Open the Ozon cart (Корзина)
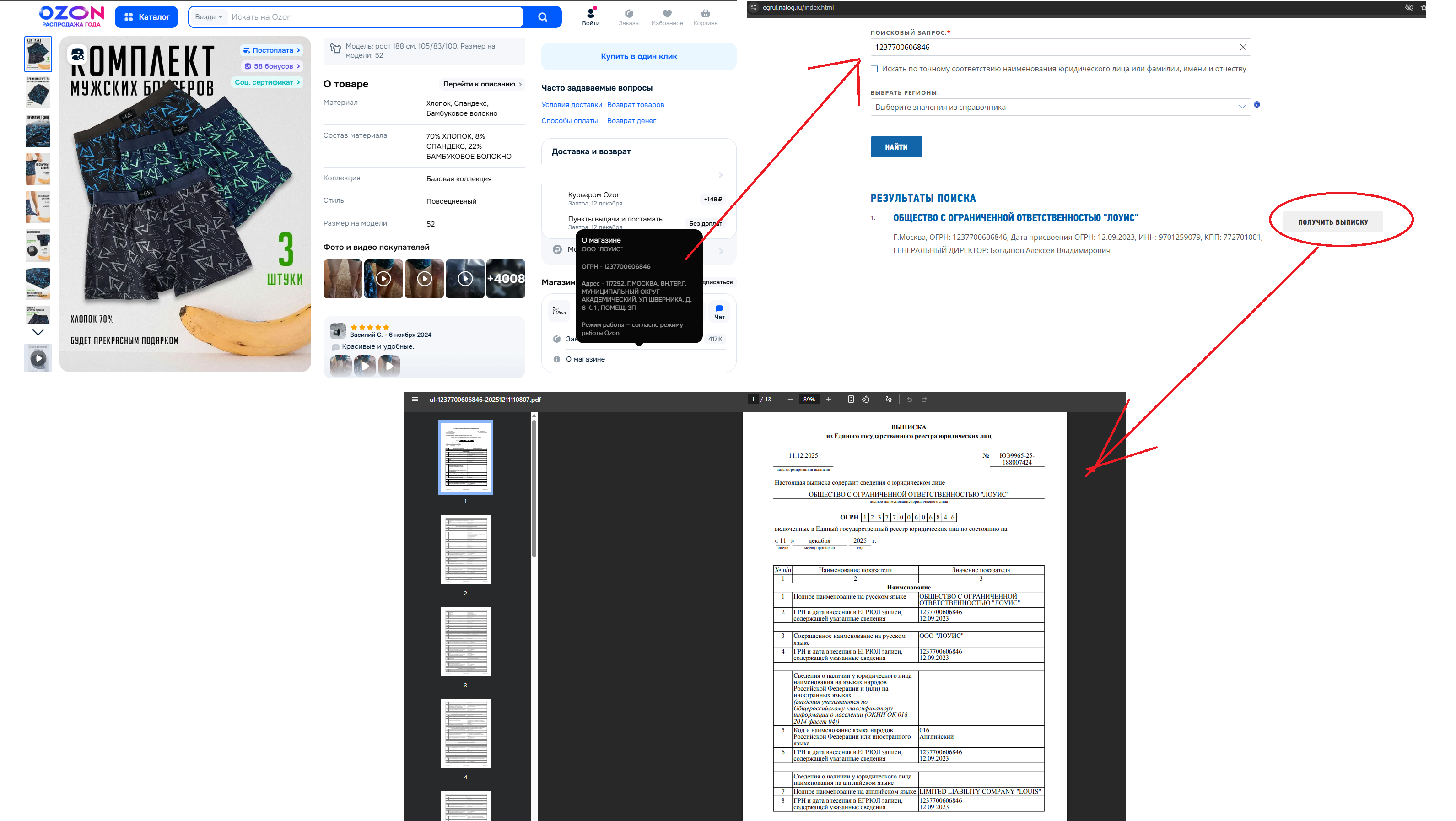This screenshot has height=821, width=1456. point(705,17)
